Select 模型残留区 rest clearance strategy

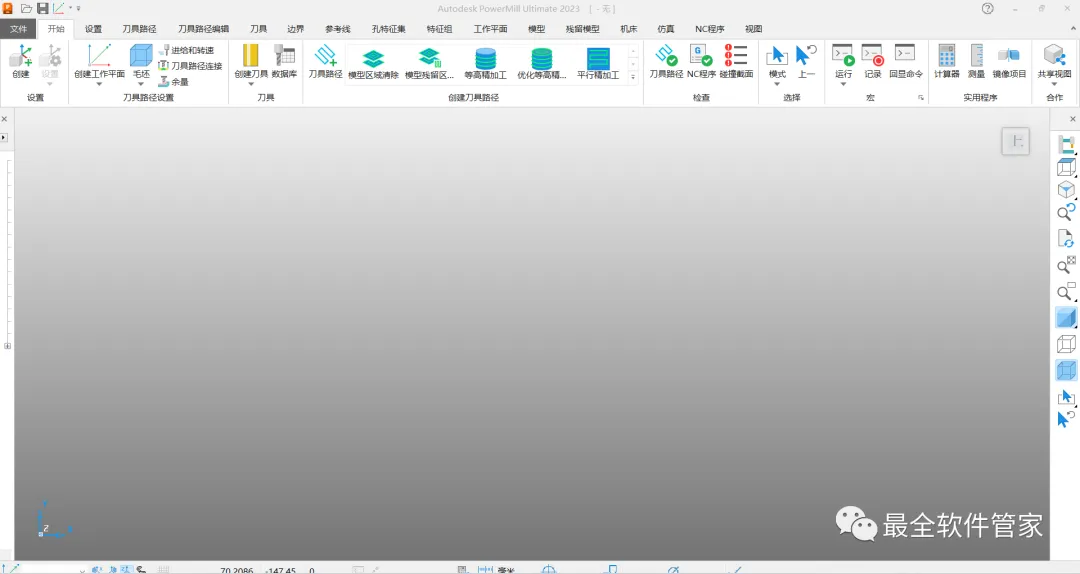(x=429, y=63)
